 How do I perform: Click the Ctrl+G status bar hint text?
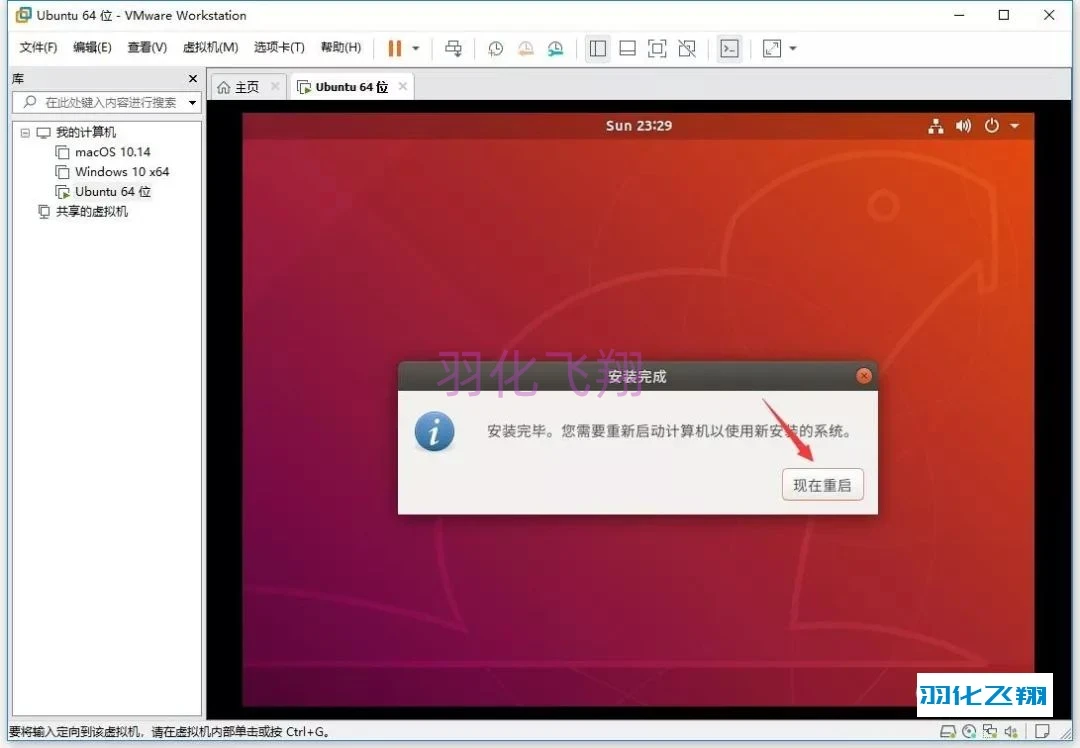point(169,731)
